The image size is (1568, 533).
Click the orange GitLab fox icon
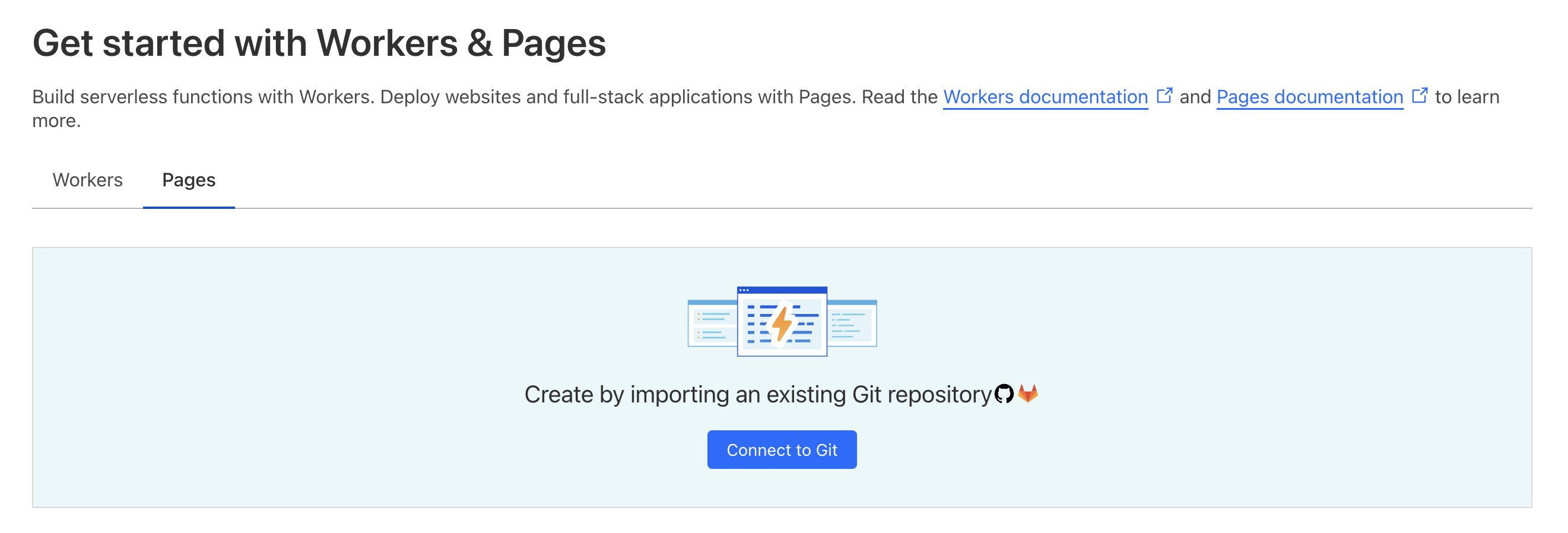(x=1028, y=394)
